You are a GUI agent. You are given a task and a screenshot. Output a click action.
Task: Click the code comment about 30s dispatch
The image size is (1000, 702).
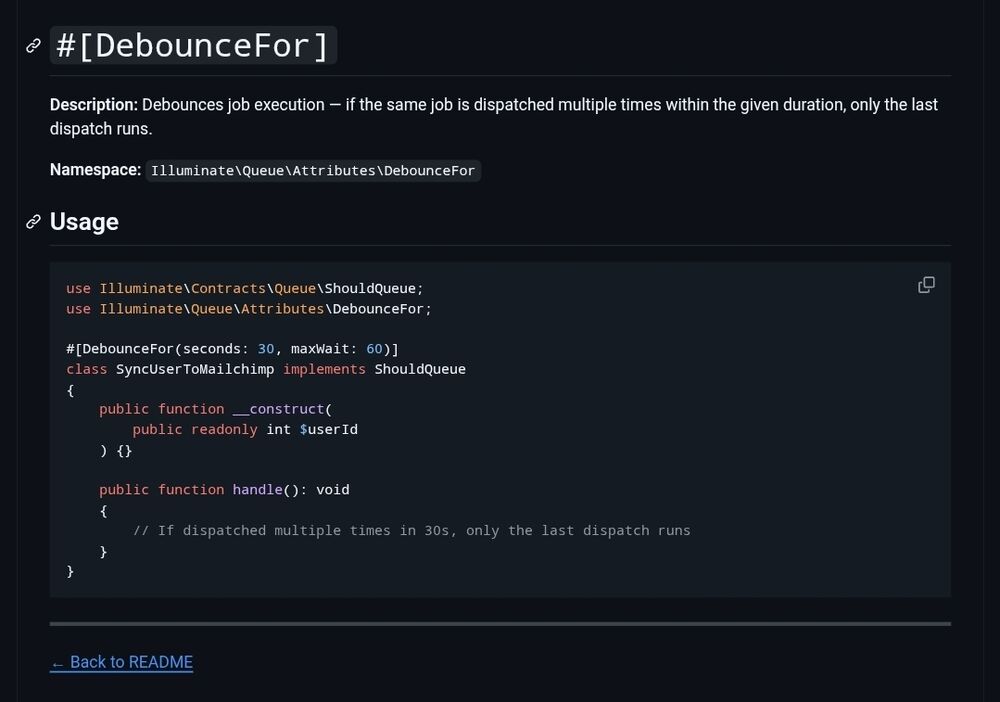tap(411, 530)
